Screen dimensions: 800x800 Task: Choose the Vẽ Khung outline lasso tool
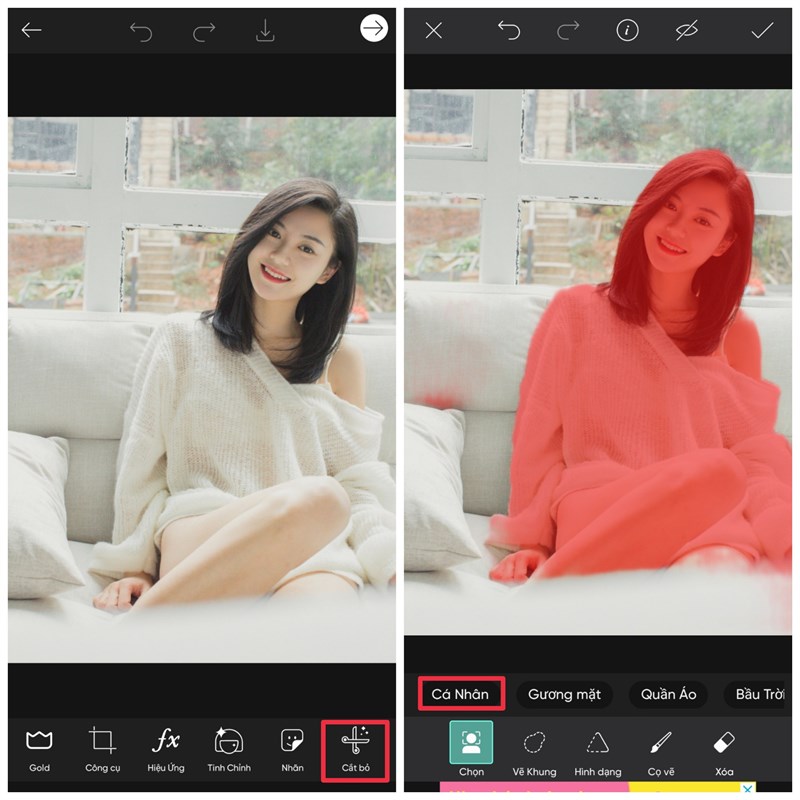(x=534, y=753)
